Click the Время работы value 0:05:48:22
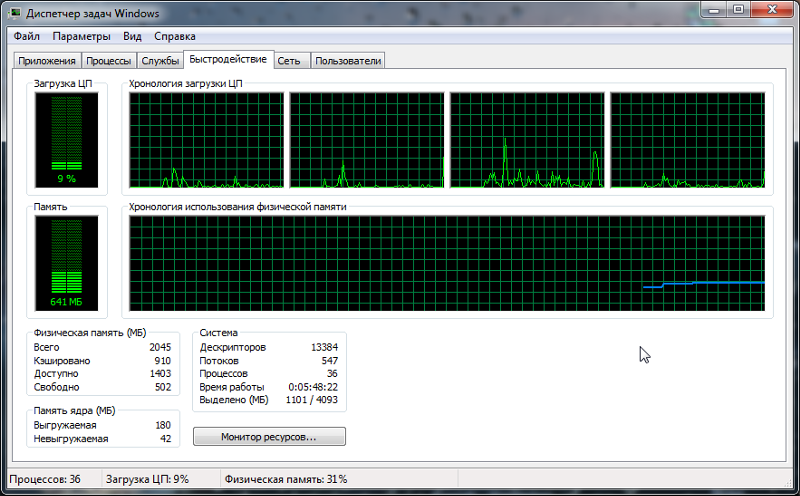Viewport: 800px width, 496px height. [x=313, y=387]
